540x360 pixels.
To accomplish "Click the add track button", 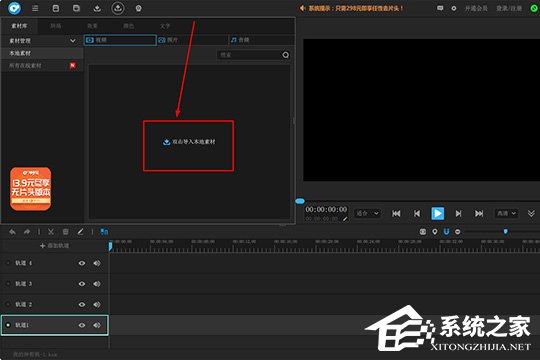I will pos(54,246).
